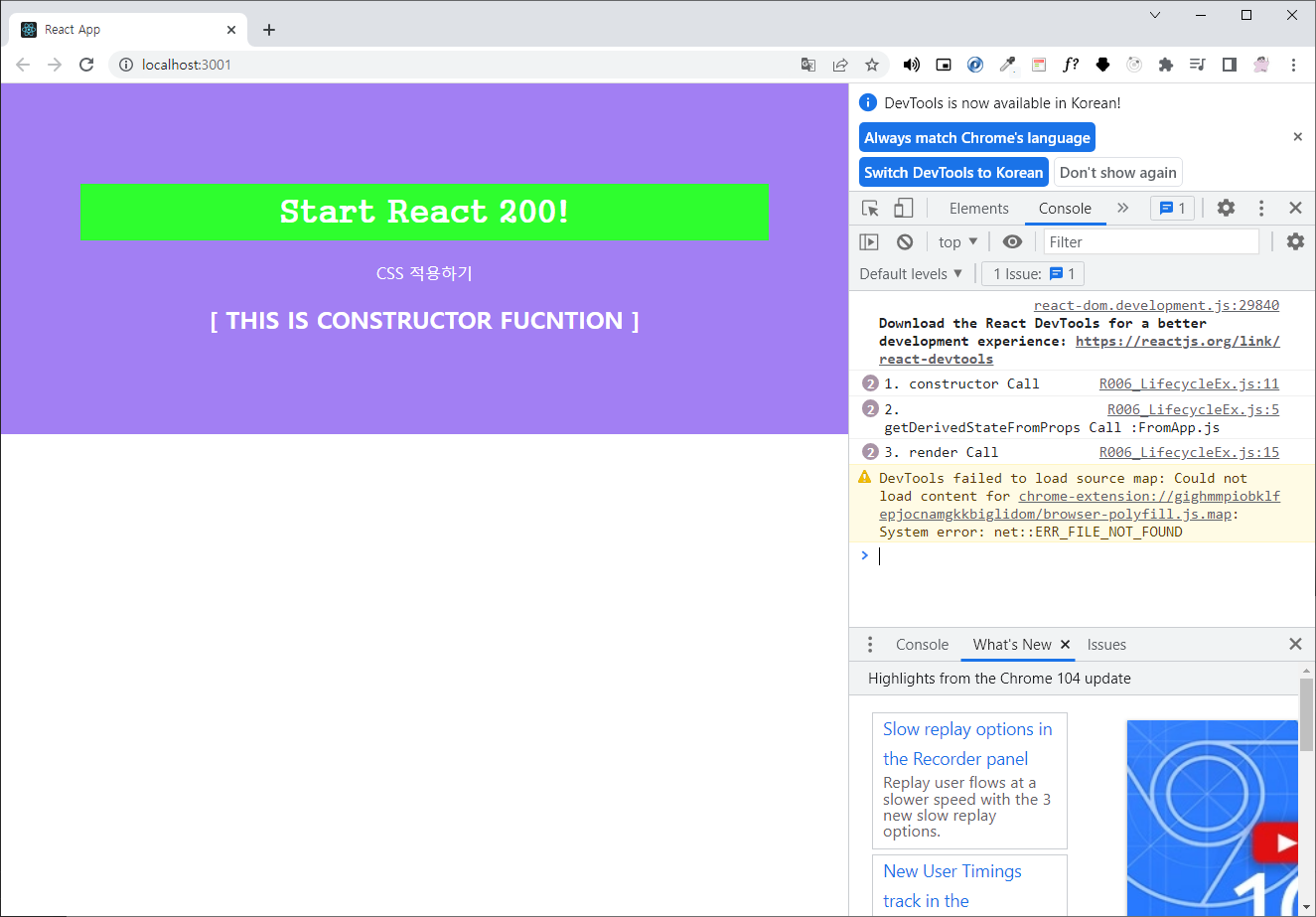This screenshot has height=917, width=1316.
Task: Bookmark page with the star icon
Action: (872, 65)
